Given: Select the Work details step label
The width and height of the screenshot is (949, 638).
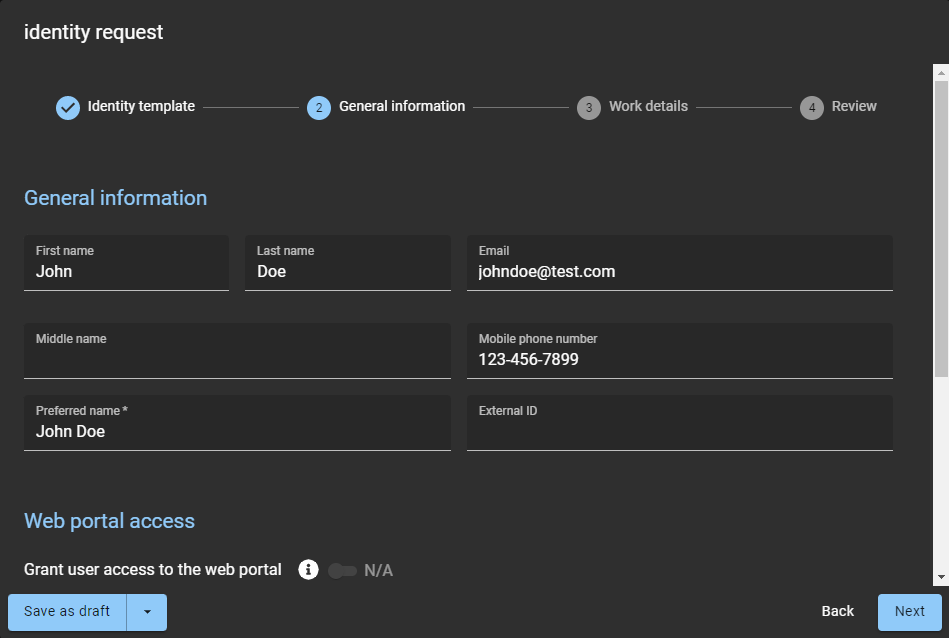Looking at the screenshot, I should [x=648, y=106].
